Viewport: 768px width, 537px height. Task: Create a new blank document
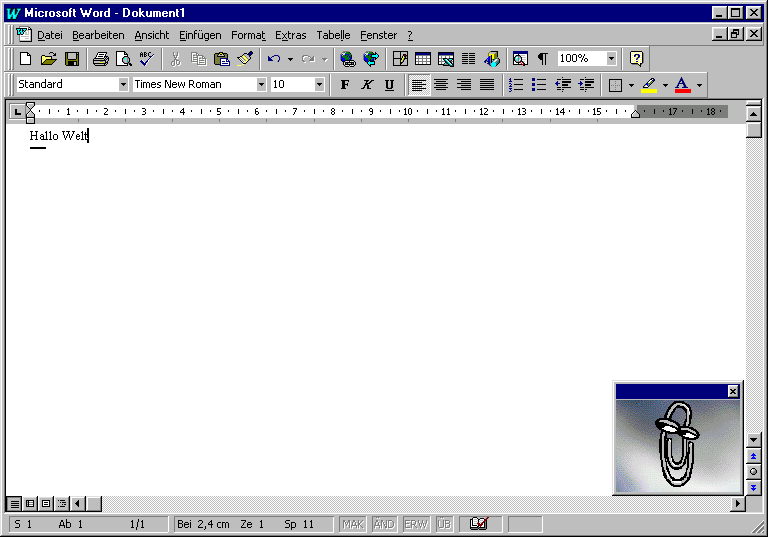click(x=25, y=59)
